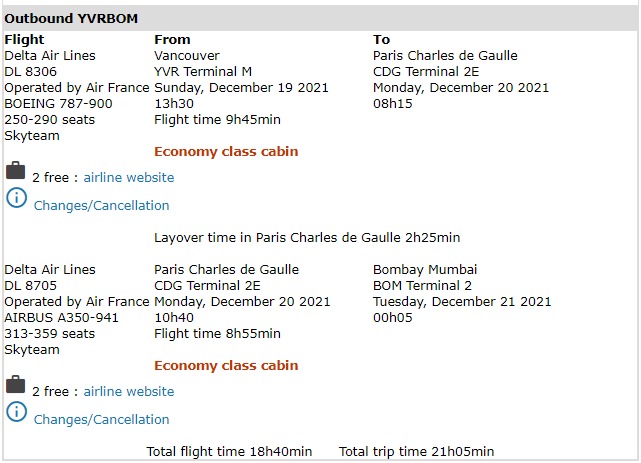Open airline website link for the Paris–Mumbai flight
The width and height of the screenshot is (641, 463).
point(128,392)
